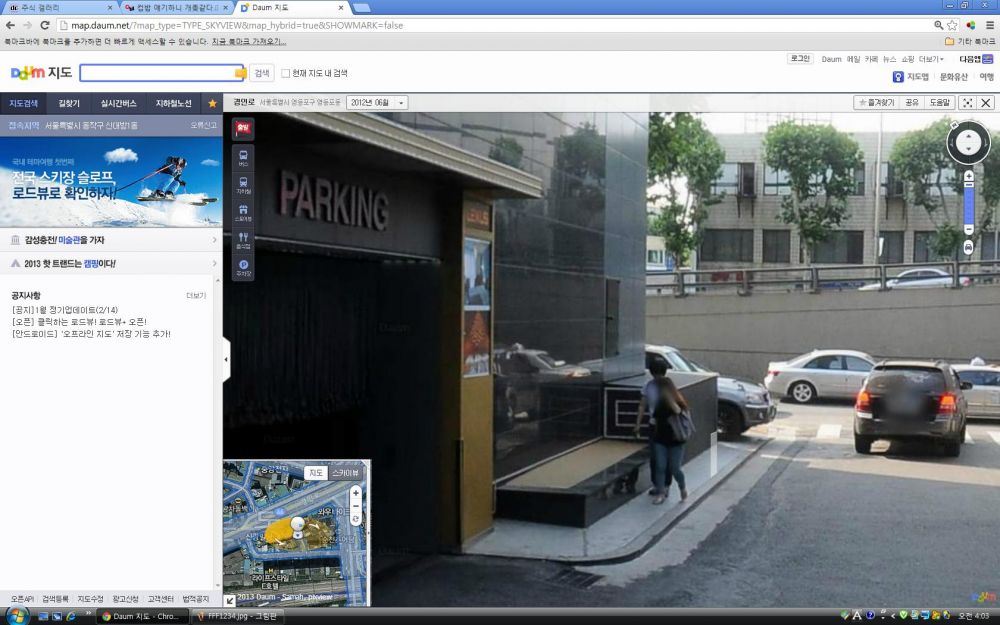The height and width of the screenshot is (625, 1000).
Task: Zoom in the roadview with plus button
Action: (968, 175)
